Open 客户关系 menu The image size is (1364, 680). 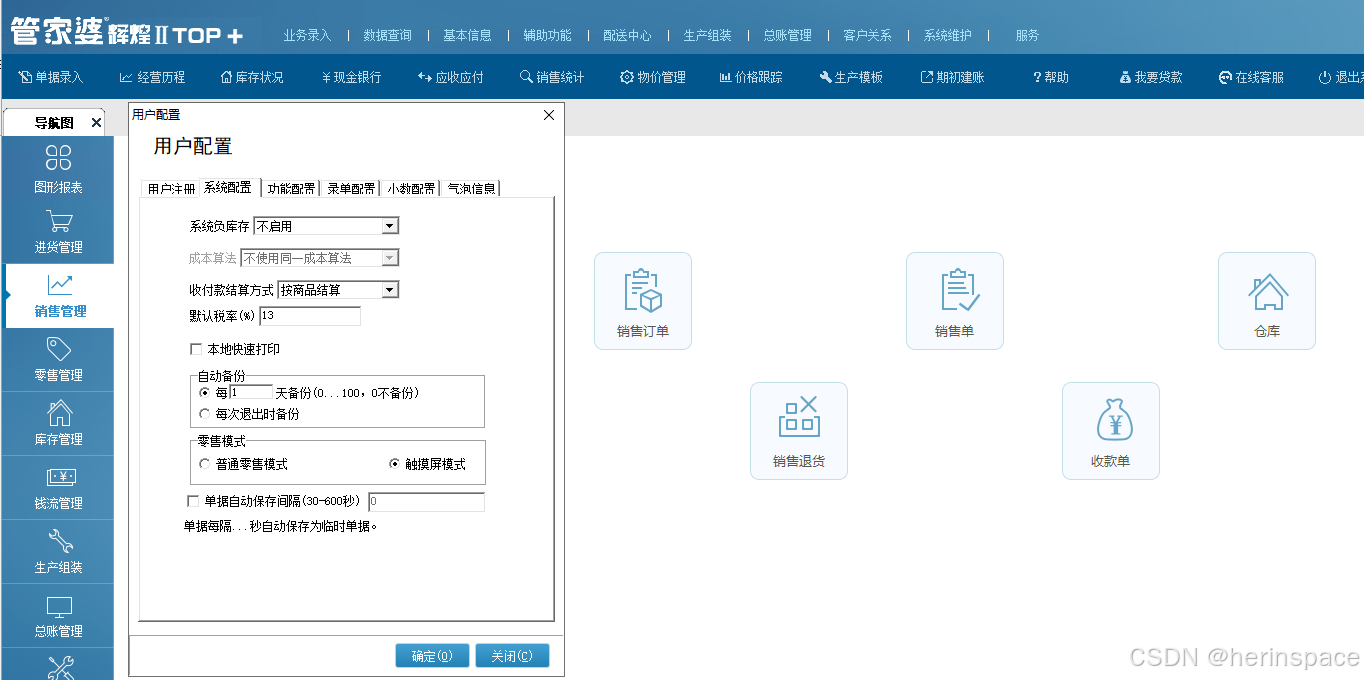click(x=867, y=35)
